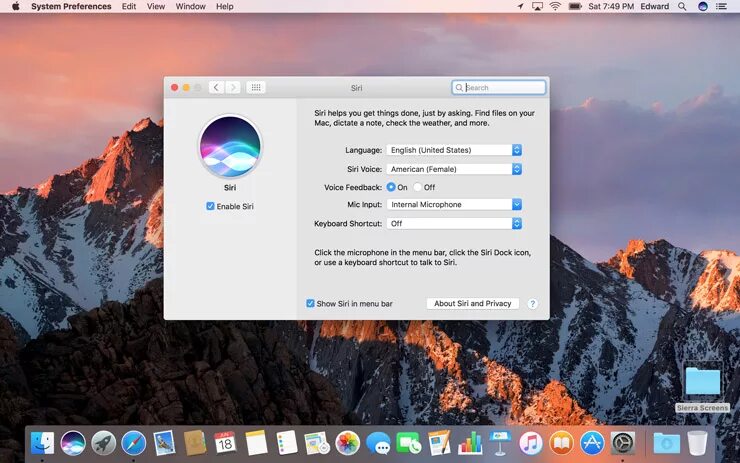This screenshot has width=740, height=463.
Task: Click the large Siri orb in preferences
Action: 230,146
